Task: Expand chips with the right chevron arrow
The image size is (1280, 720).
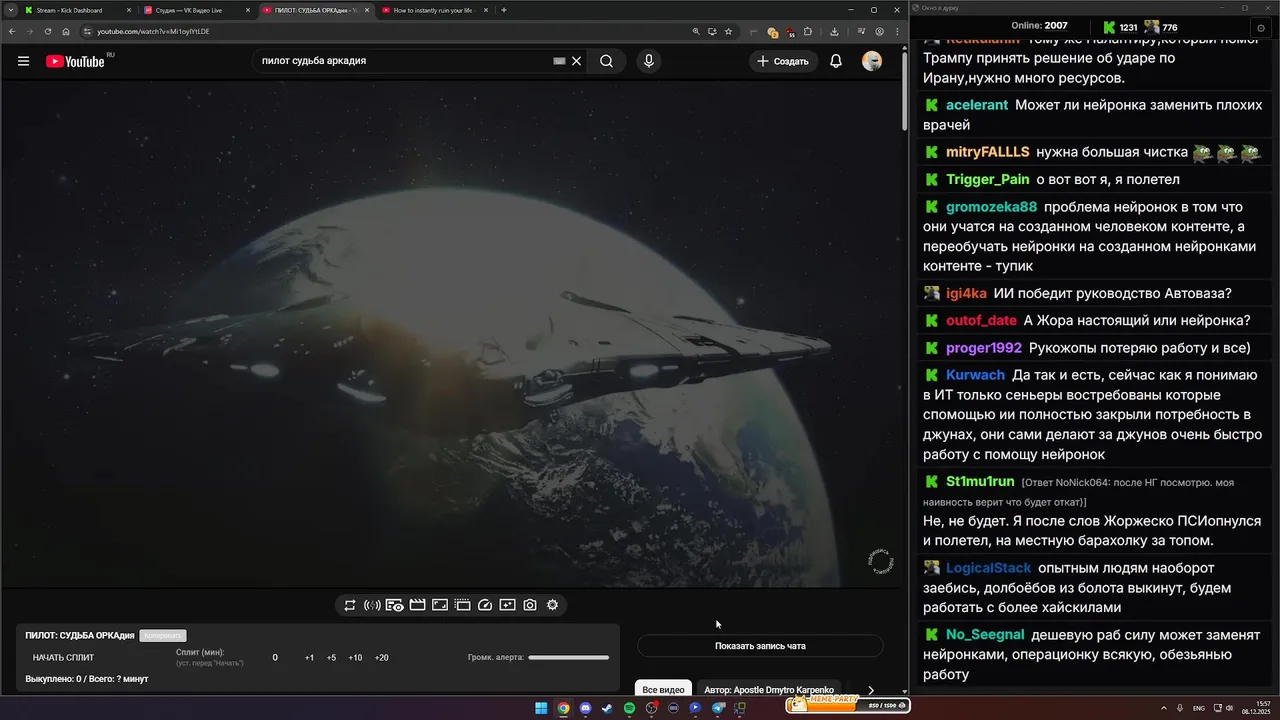Action: pos(870,690)
